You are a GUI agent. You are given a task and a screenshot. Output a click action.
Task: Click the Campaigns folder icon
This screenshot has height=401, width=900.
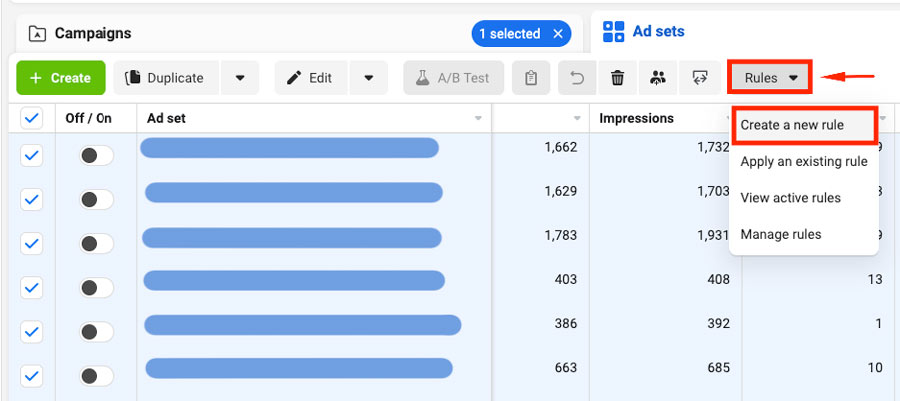pos(37,34)
